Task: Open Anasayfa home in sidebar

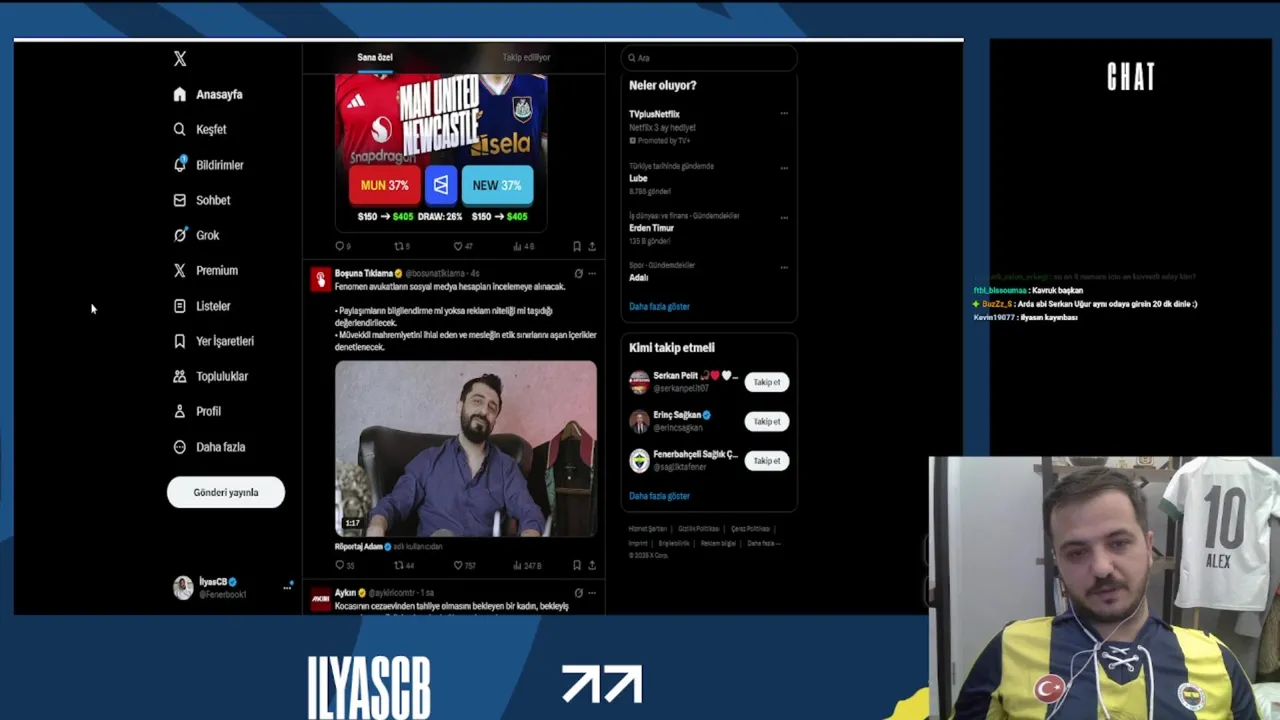Action: click(208, 94)
